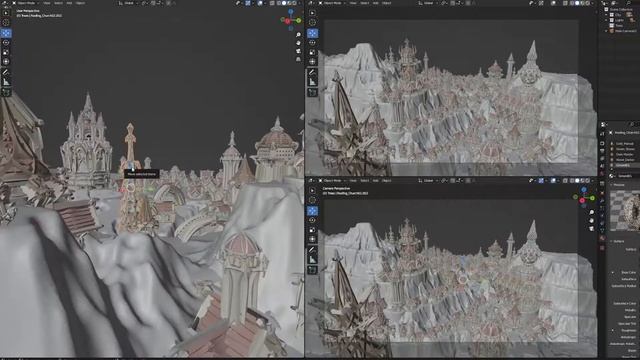Select the Add Cube tool in left viewport
640x360 pixels.
click(x=6, y=92)
